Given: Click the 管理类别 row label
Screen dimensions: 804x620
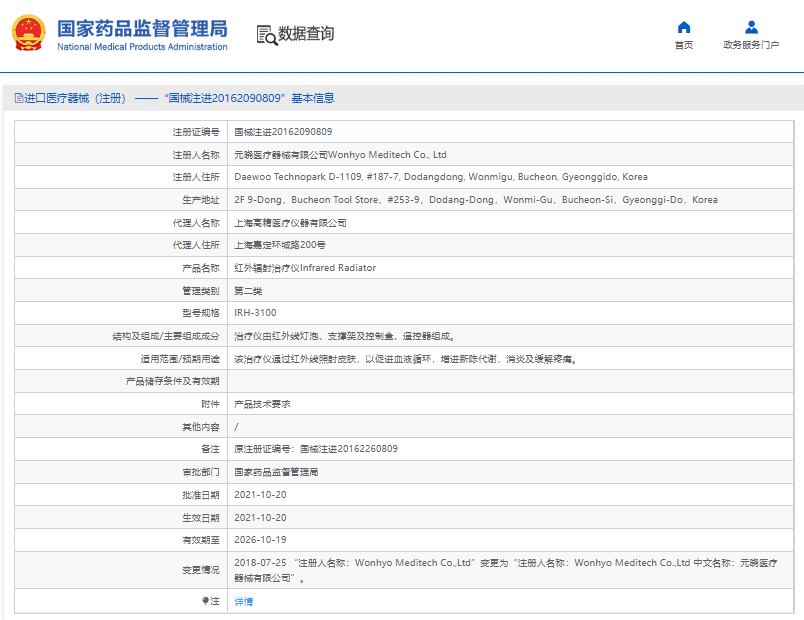Looking at the screenshot, I should [x=200, y=291].
